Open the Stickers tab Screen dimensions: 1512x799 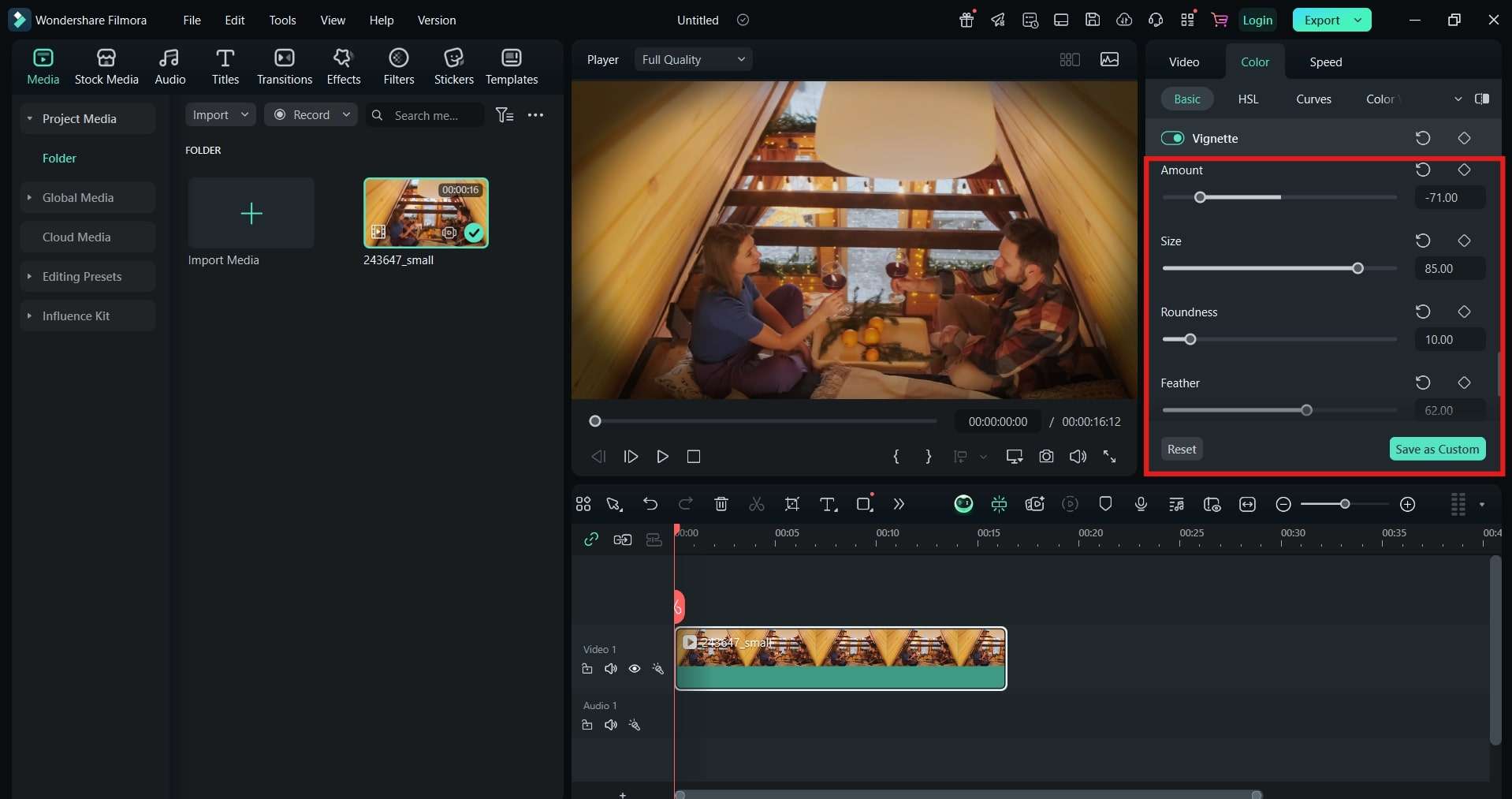(454, 66)
